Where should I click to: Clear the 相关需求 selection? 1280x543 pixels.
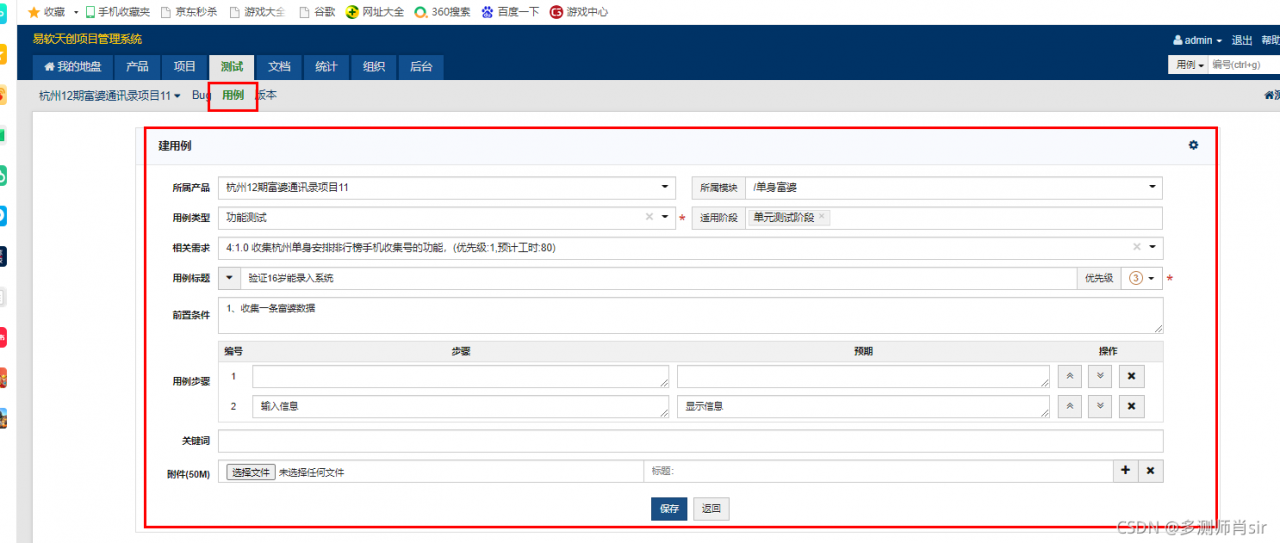click(1136, 247)
